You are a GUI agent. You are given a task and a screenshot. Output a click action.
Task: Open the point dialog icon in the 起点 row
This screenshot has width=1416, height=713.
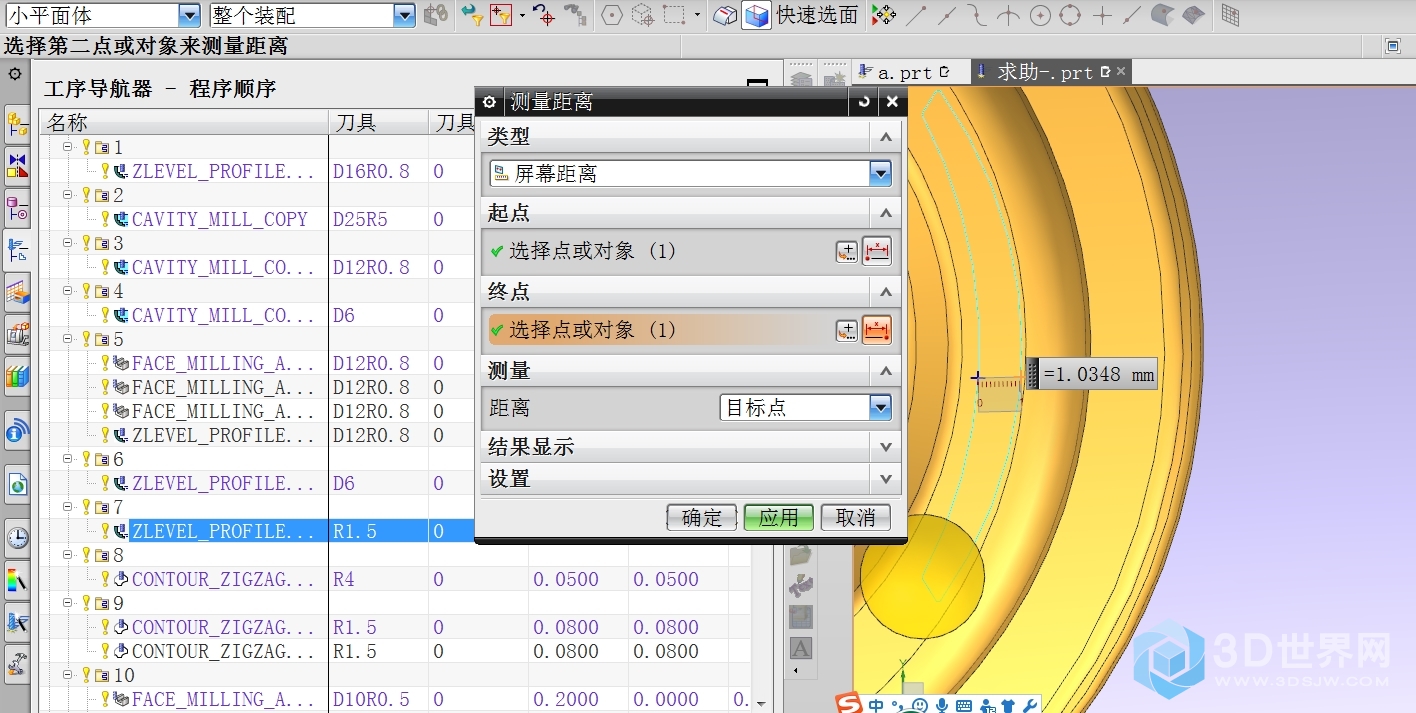pos(847,252)
